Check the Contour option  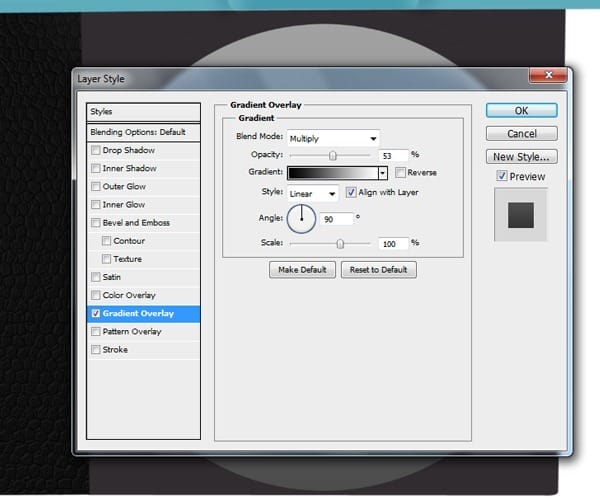click(106, 241)
